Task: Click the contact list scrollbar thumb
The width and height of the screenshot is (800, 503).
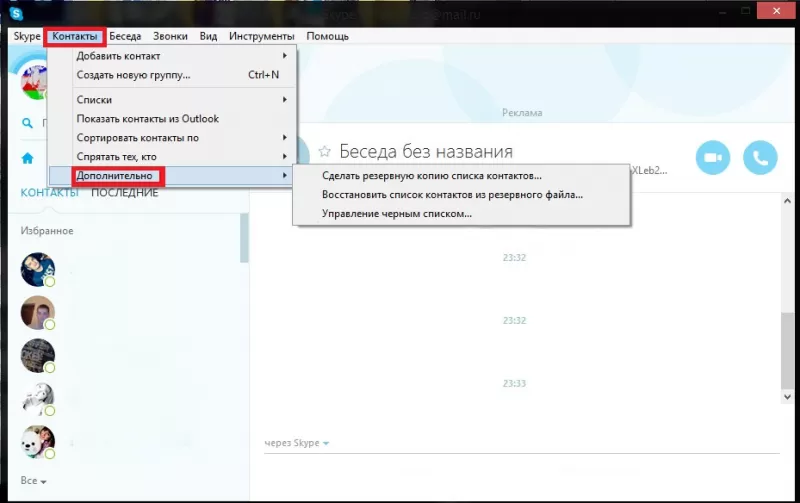Action: tap(244, 238)
